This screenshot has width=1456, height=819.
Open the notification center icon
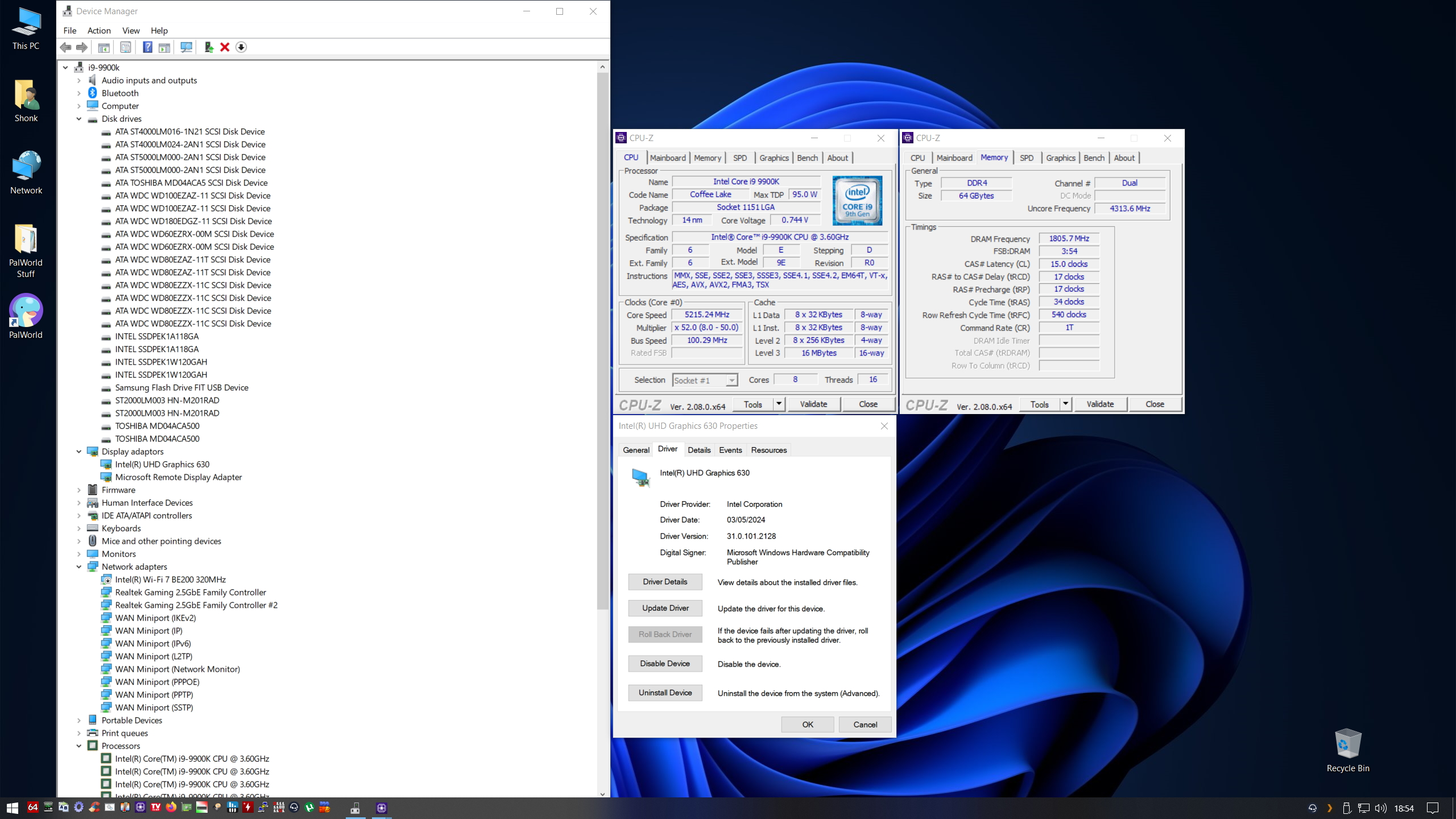[1433, 808]
